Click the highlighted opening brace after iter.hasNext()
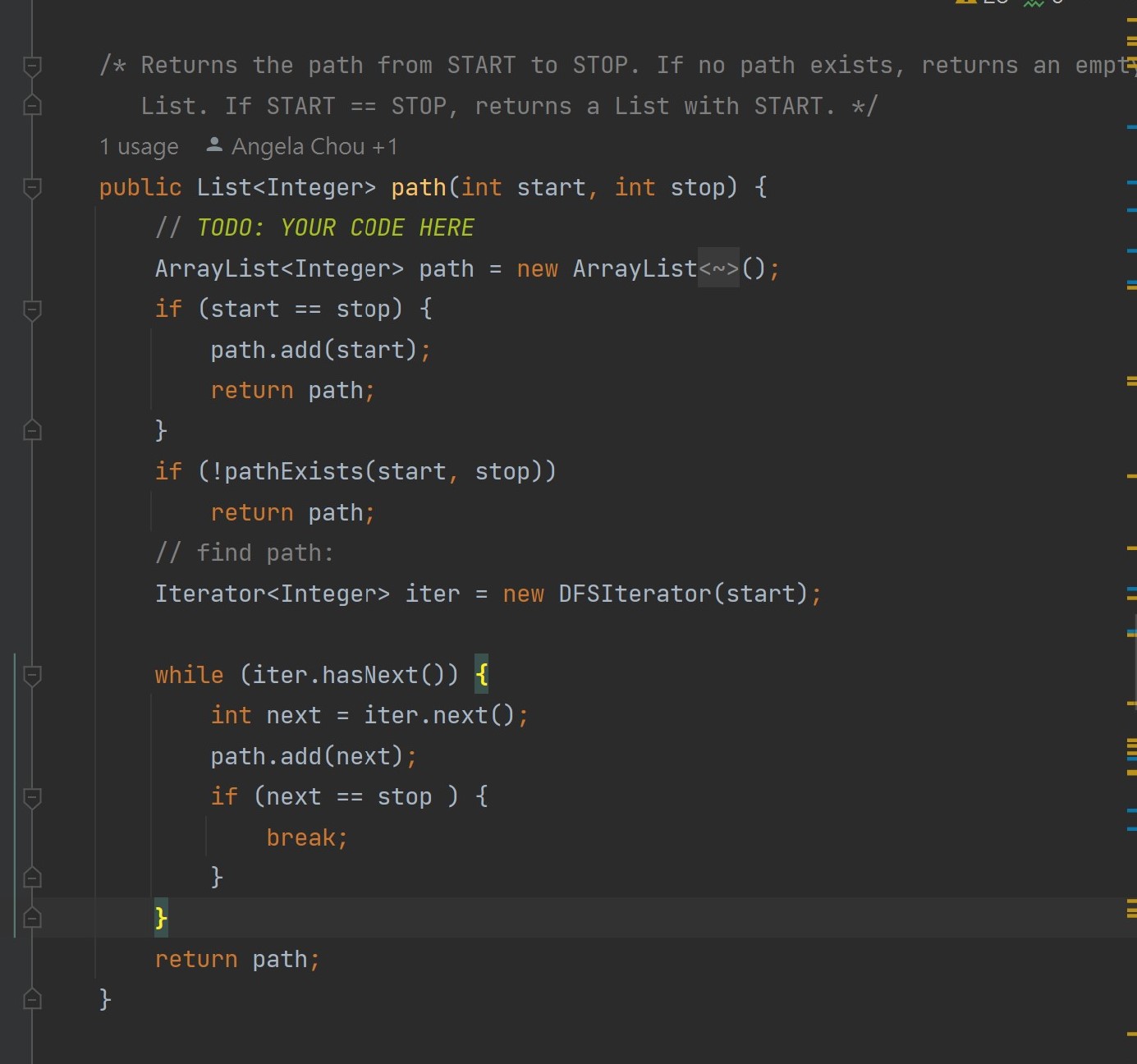 point(482,675)
